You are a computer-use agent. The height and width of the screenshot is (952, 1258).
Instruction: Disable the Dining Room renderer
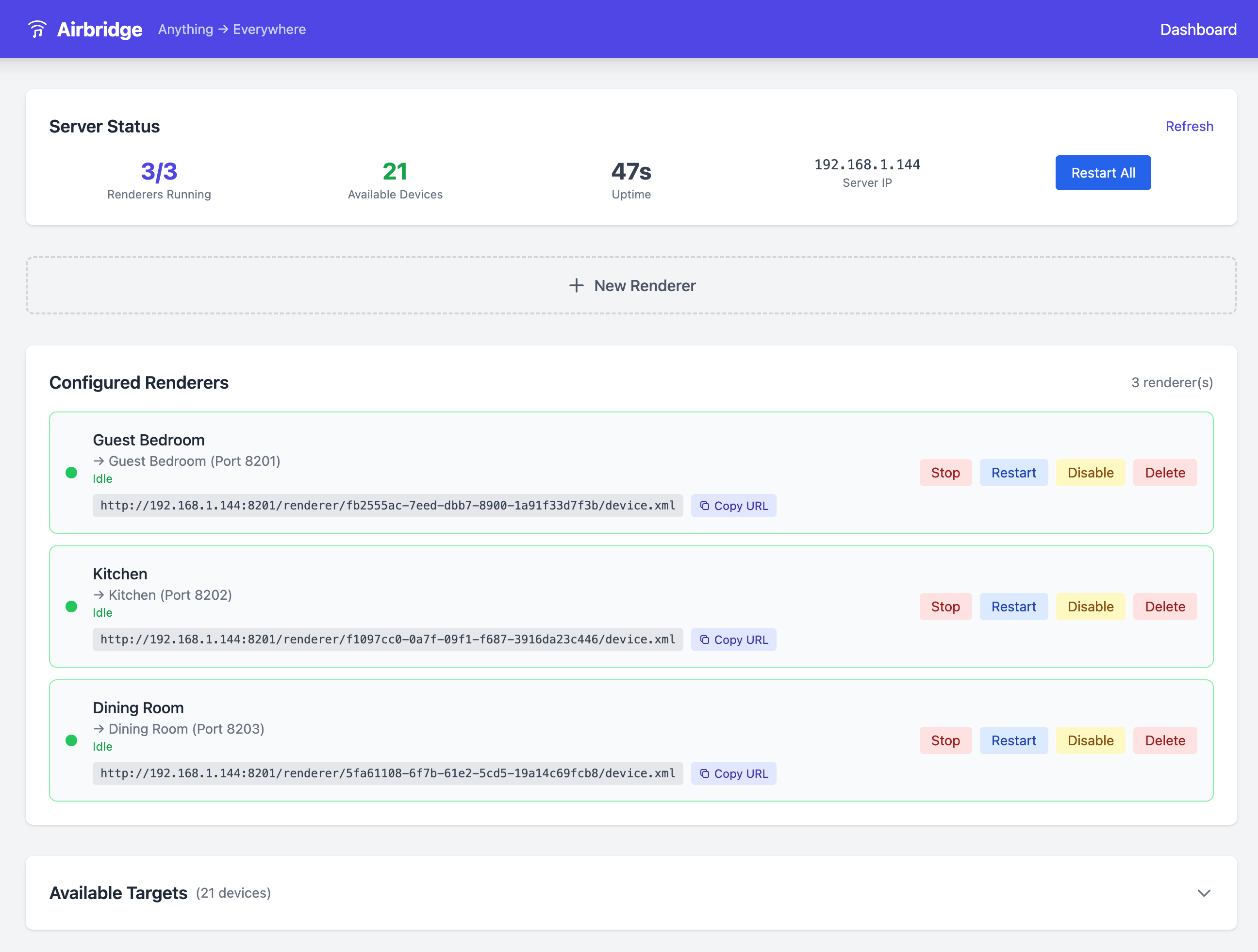click(1090, 740)
